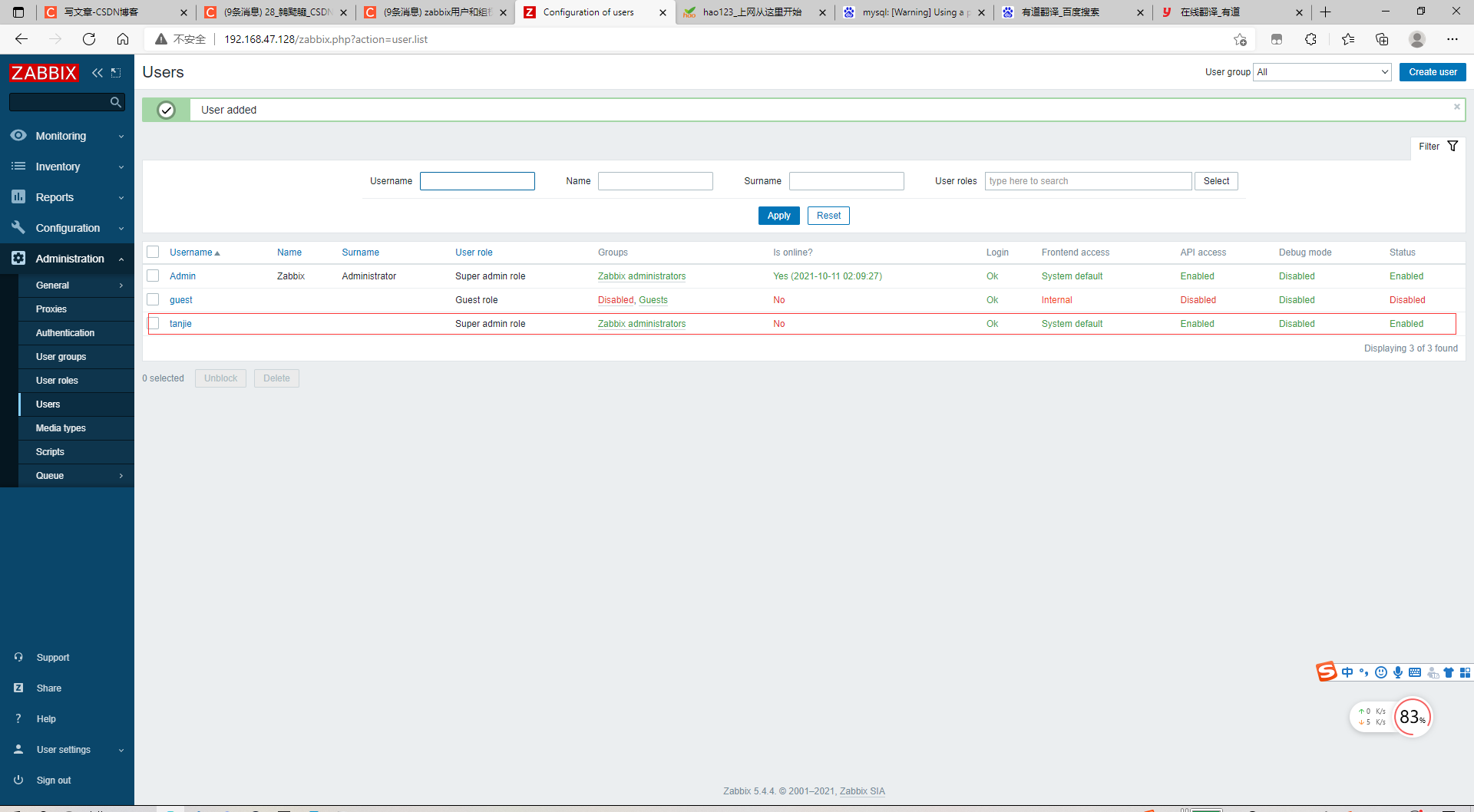Toggle the select-all users checkbox
1474x812 pixels.
(x=153, y=252)
